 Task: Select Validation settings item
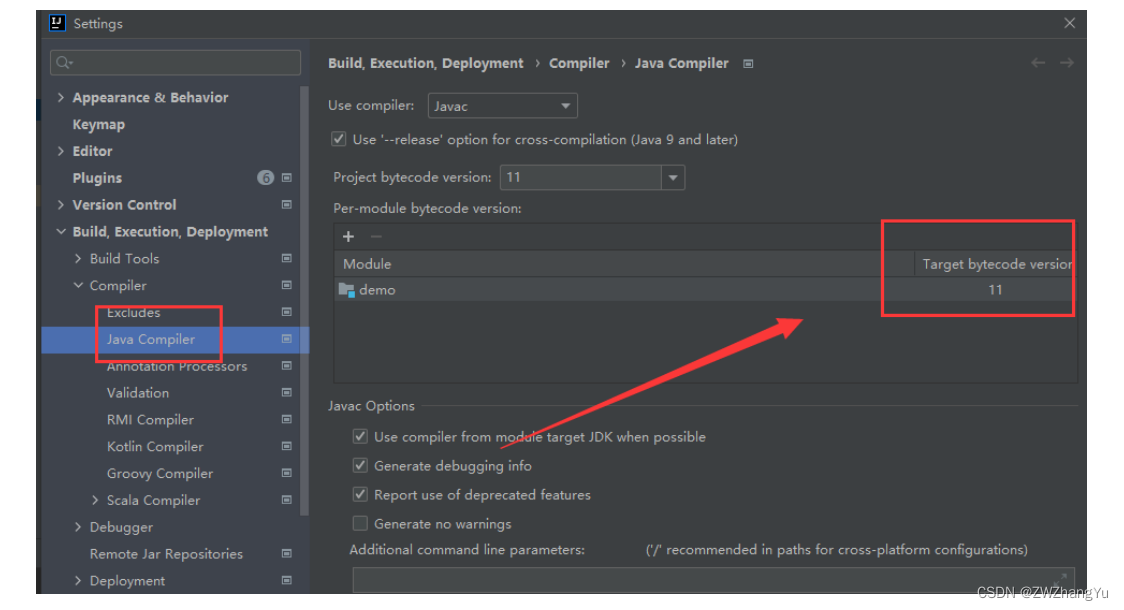(x=138, y=393)
